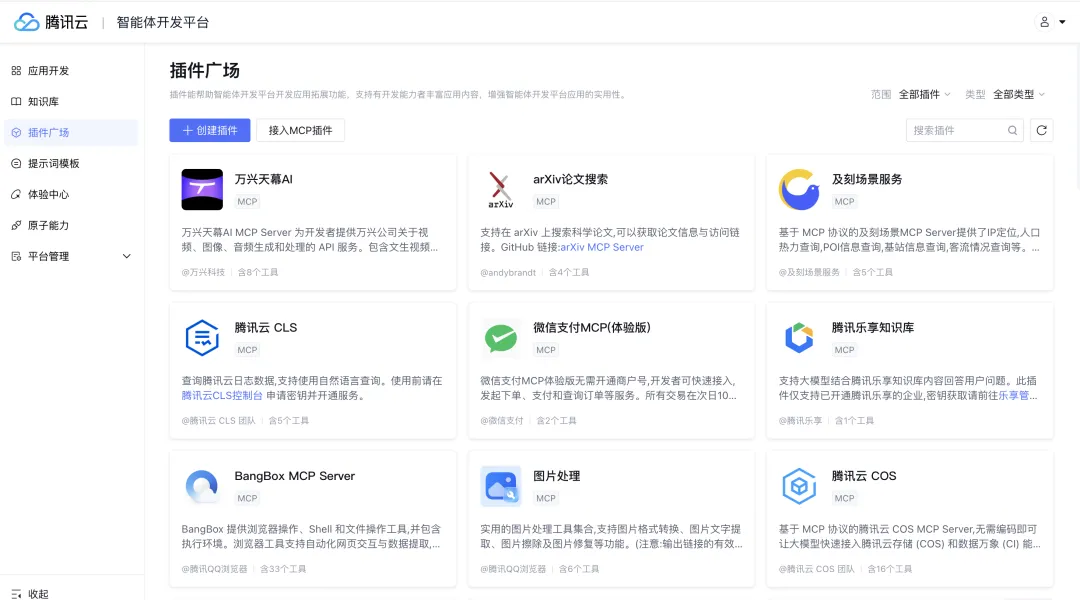
Task: Open the arXiv论文搜索 plugin icon
Action: coord(501,189)
